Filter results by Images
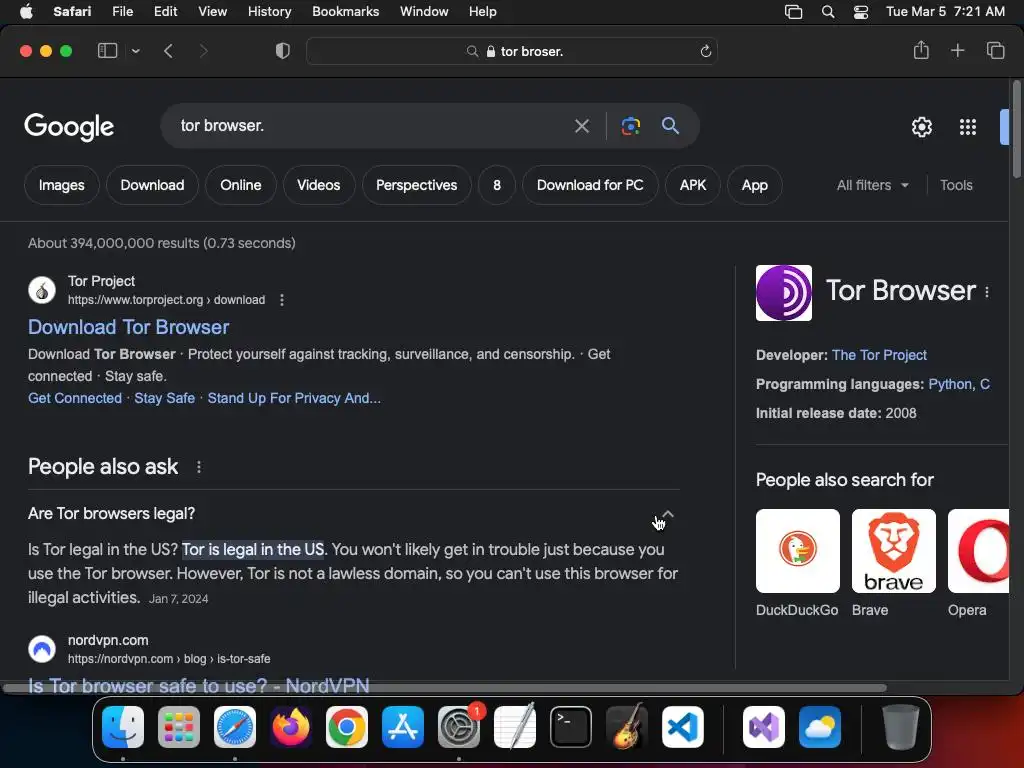The image size is (1024, 768). tap(61, 185)
